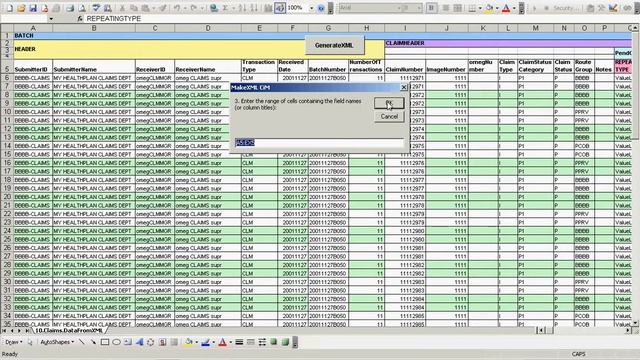Click the Insert Diagram icon
This screenshot has width=640, height=360.
tap(151, 342)
